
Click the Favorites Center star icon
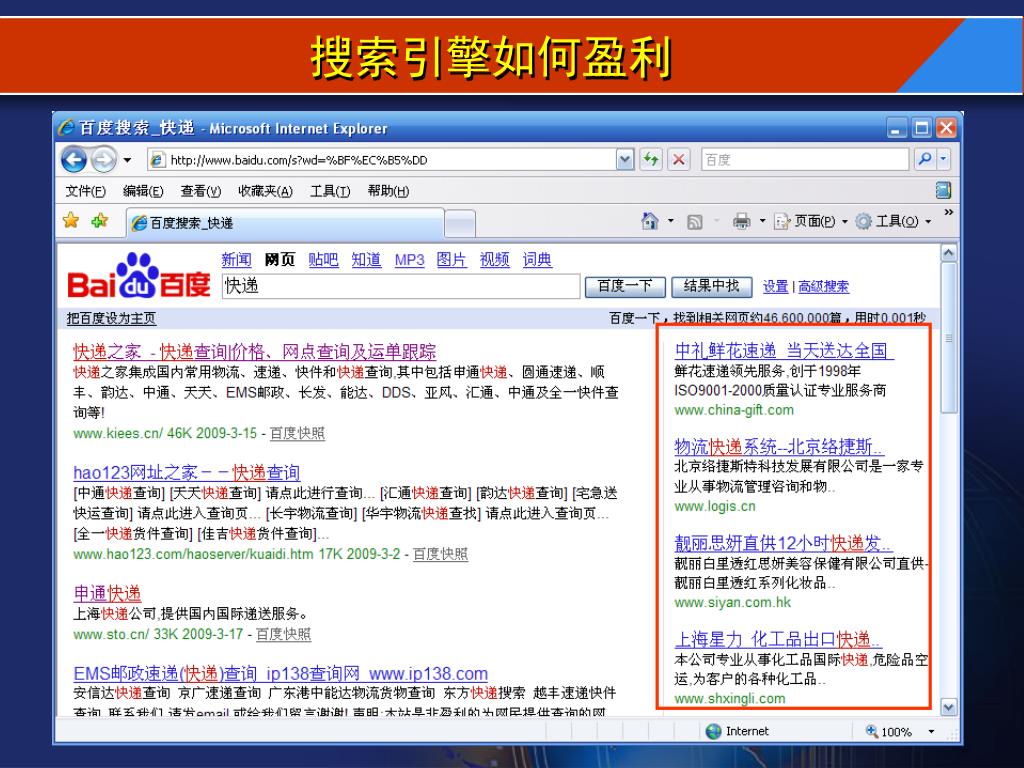71,221
